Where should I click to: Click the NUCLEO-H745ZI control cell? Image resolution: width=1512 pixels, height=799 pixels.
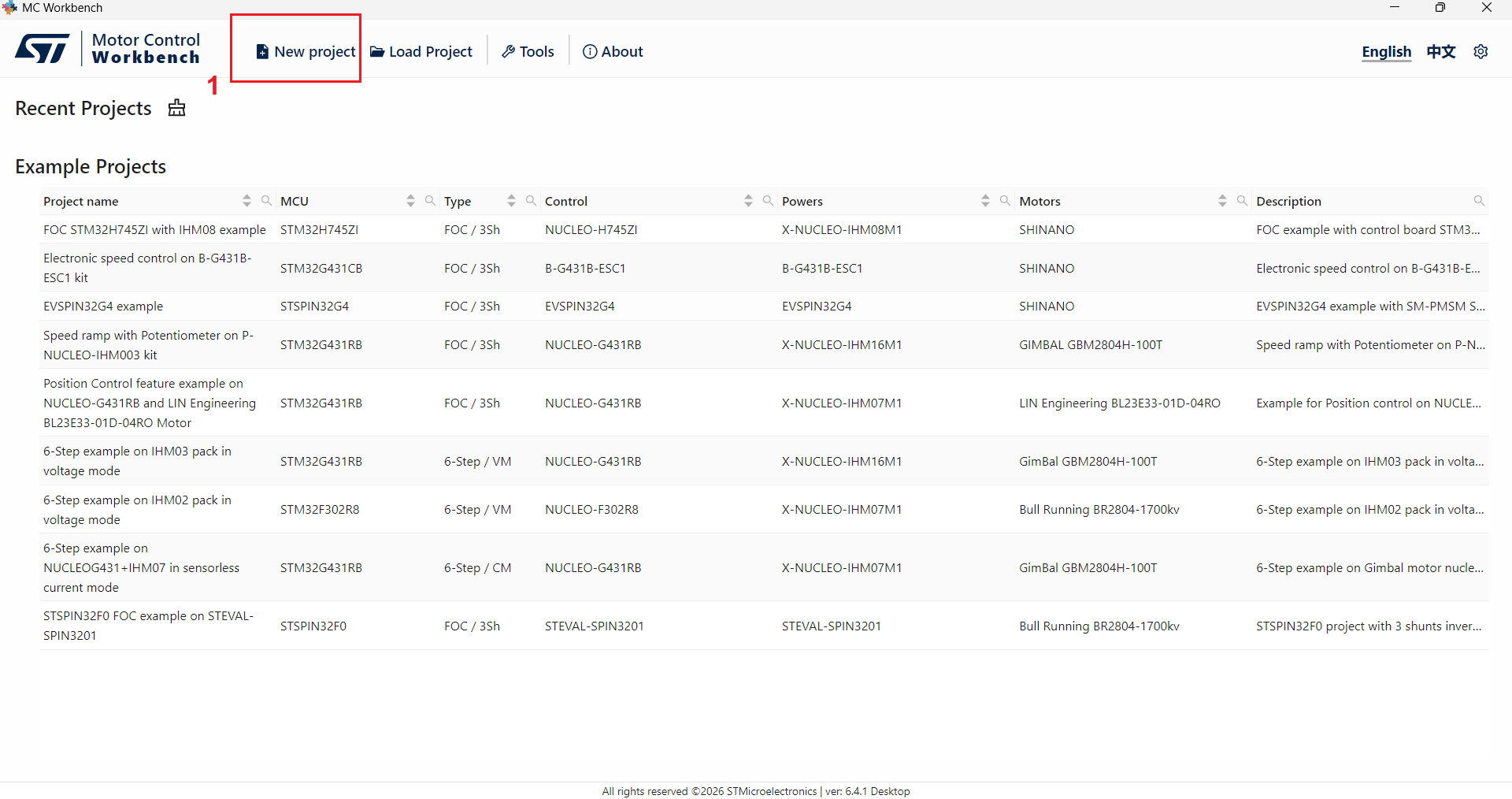coord(591,230)
